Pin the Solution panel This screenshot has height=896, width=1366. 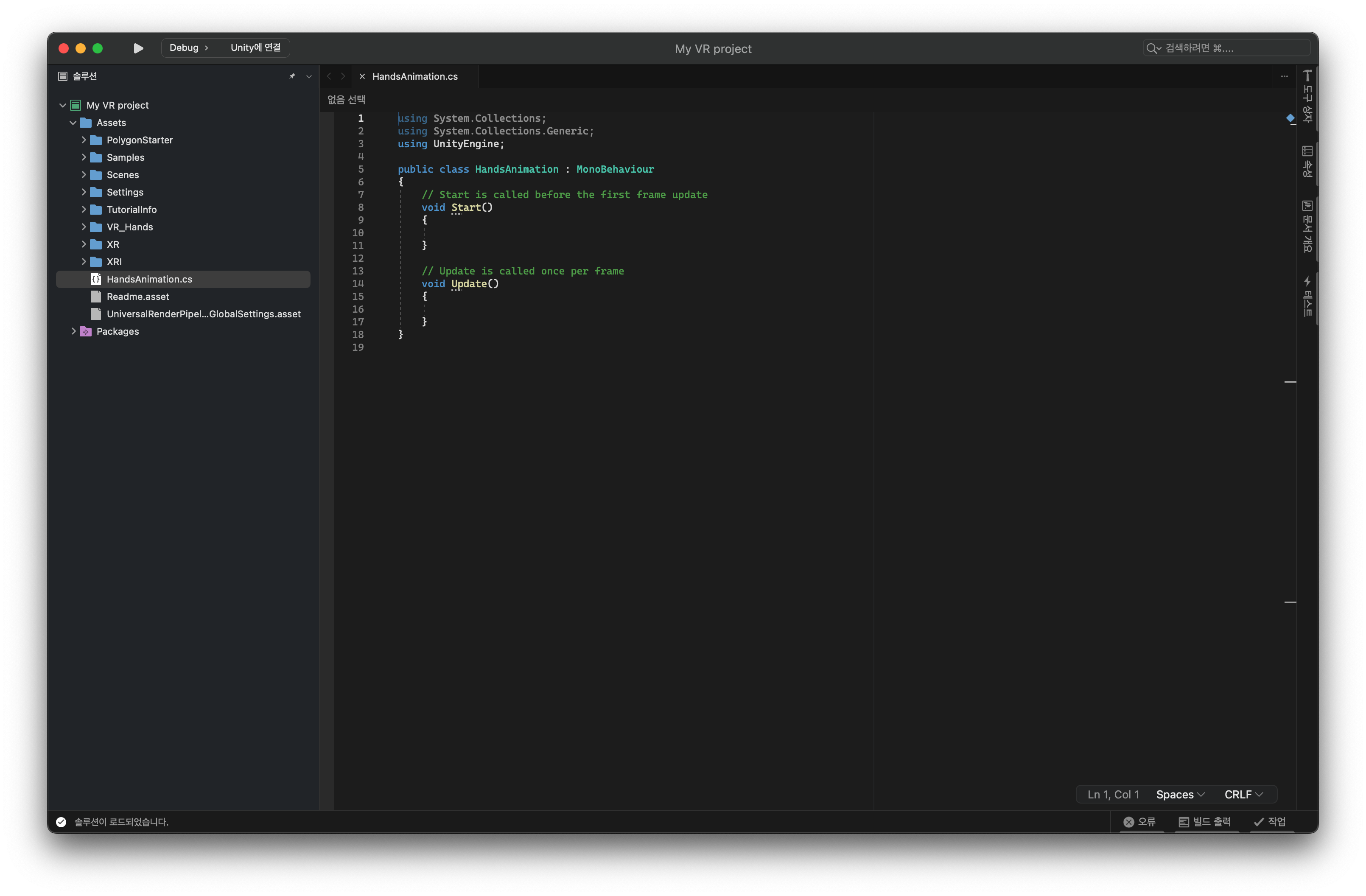[292, 76]
